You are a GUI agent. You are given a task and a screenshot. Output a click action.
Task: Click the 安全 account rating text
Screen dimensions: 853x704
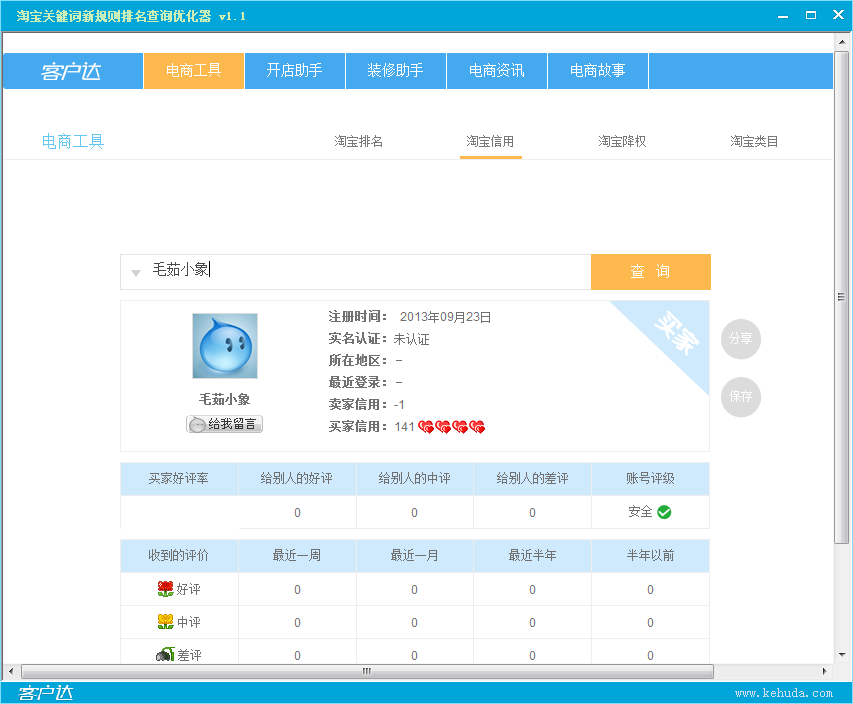[640, 512]
